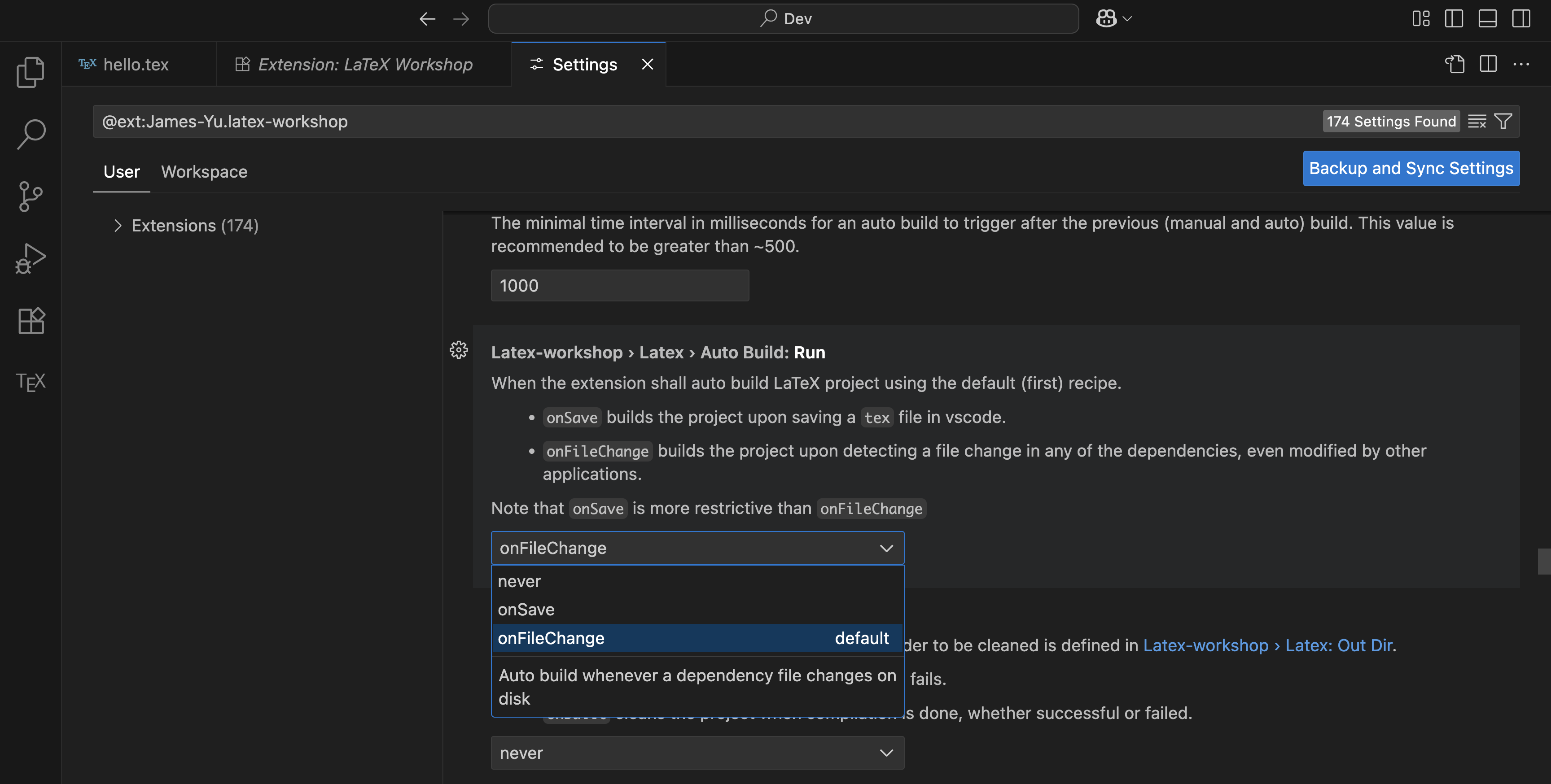
Task: Toggle the bottom panel
Action: pyautogui.click(x=1488, y=19)
